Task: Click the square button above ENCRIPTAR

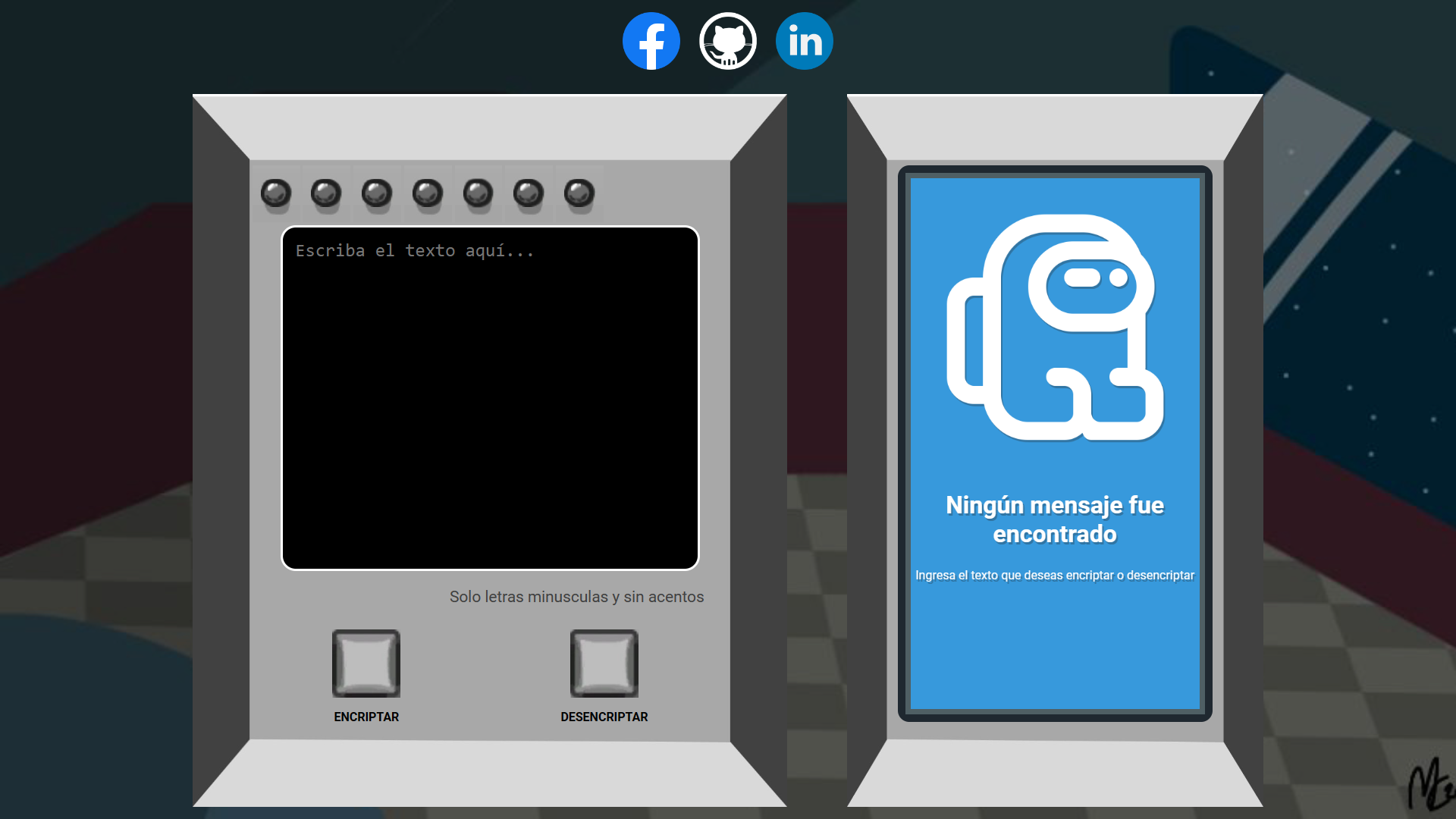Action: (366, 664)
